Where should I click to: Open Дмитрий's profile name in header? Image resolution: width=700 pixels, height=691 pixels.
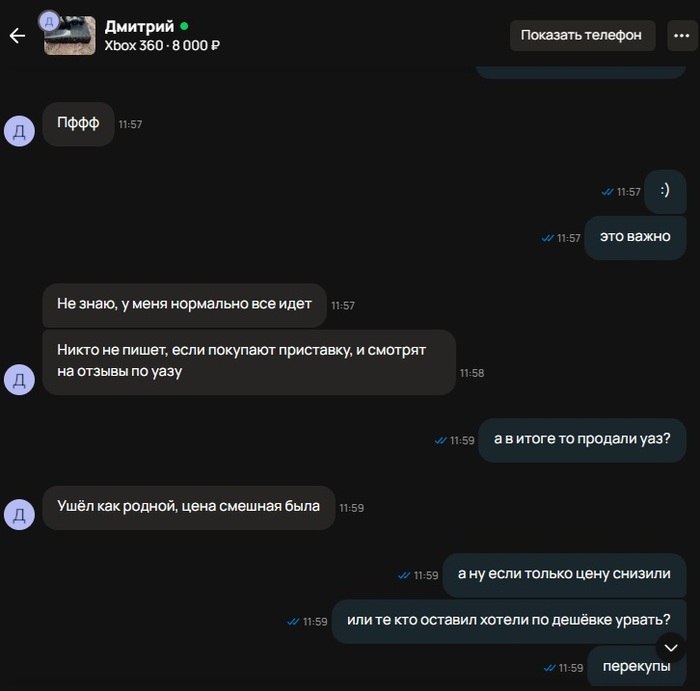click(139, 26)
